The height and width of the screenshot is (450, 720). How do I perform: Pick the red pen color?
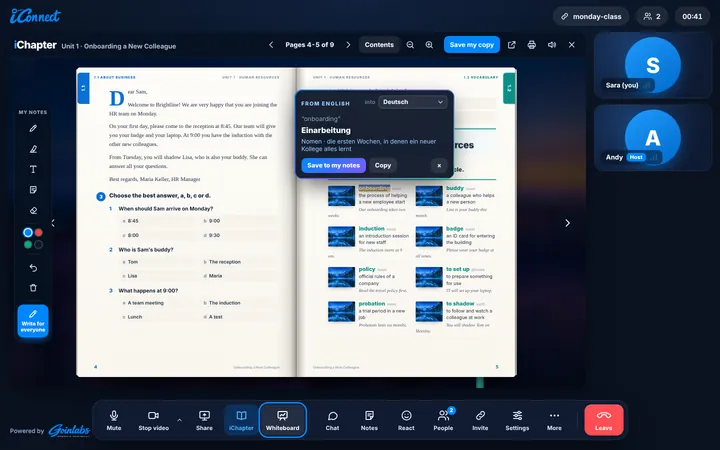(x=39, y=232)
